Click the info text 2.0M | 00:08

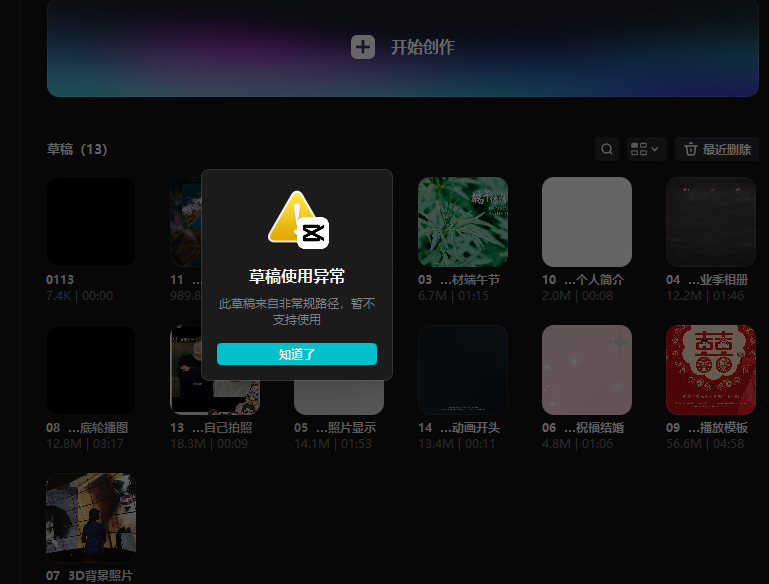577,296
